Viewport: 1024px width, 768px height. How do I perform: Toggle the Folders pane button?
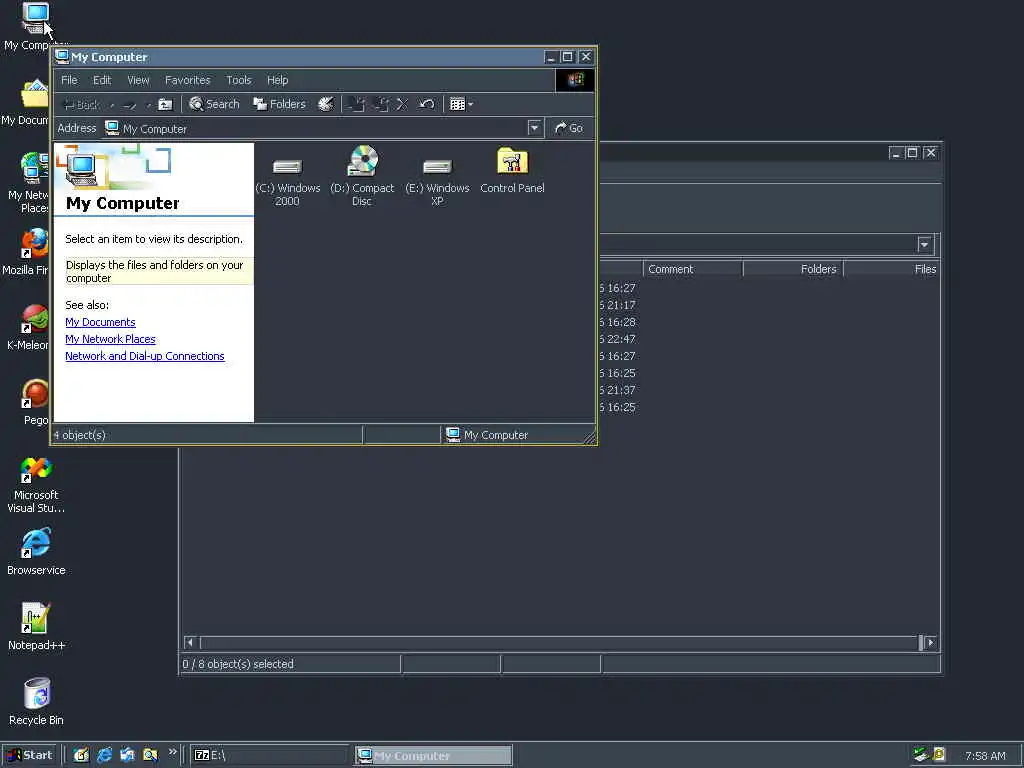(x=280, y=104)
